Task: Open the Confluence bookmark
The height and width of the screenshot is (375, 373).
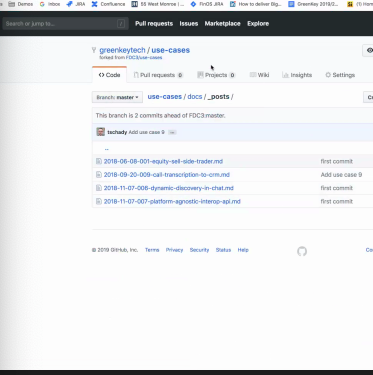Action: point(109,4)
